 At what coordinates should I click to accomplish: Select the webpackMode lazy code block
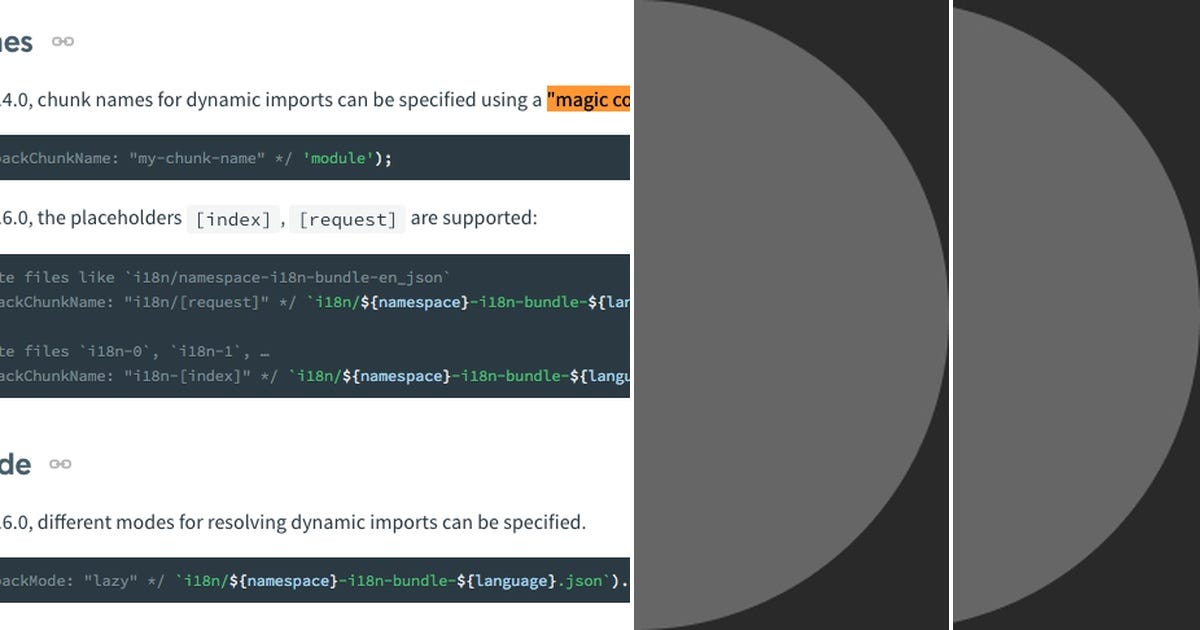click(x=300, y=580)
